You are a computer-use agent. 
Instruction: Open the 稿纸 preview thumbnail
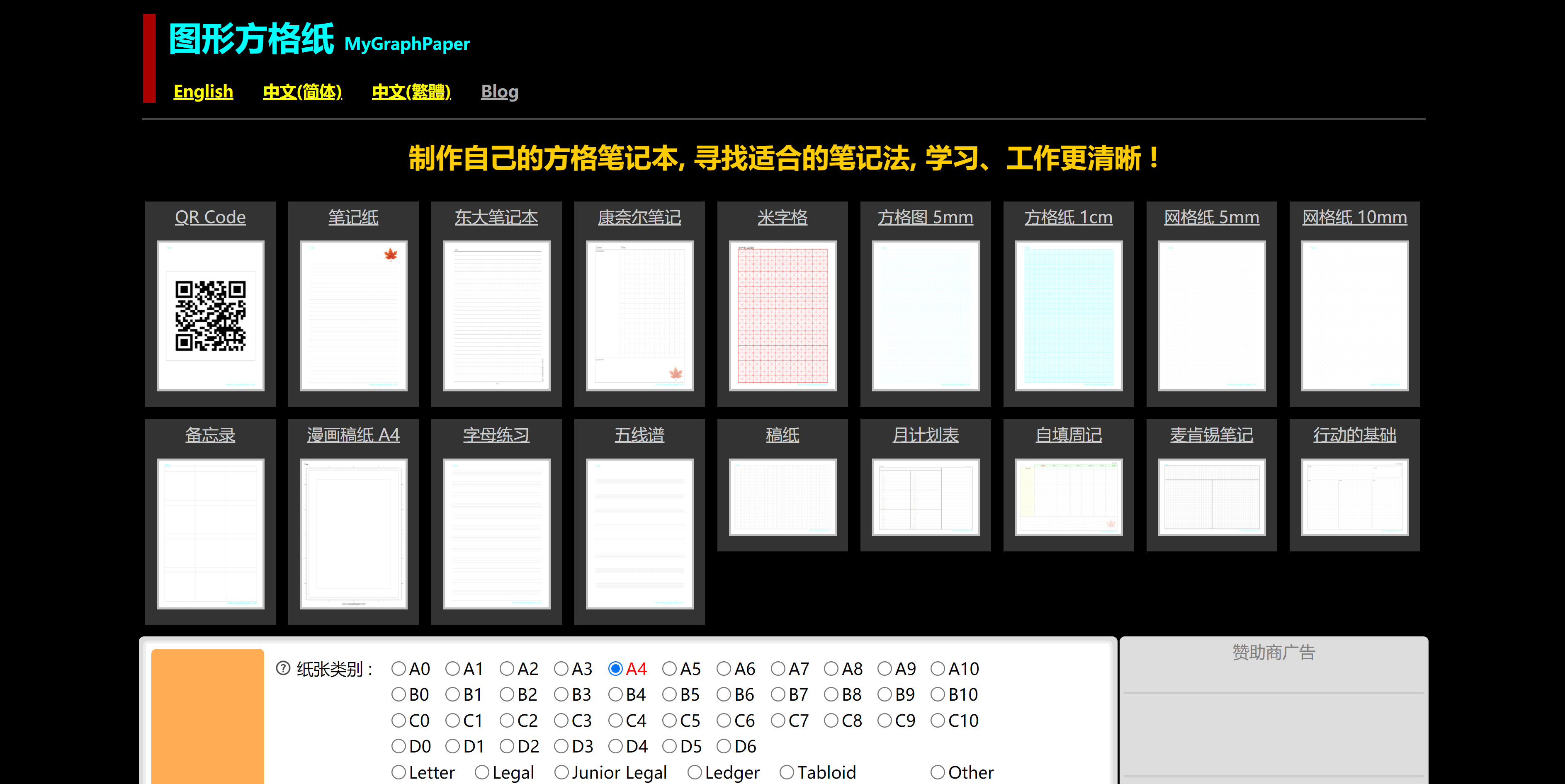coord(782,498)
